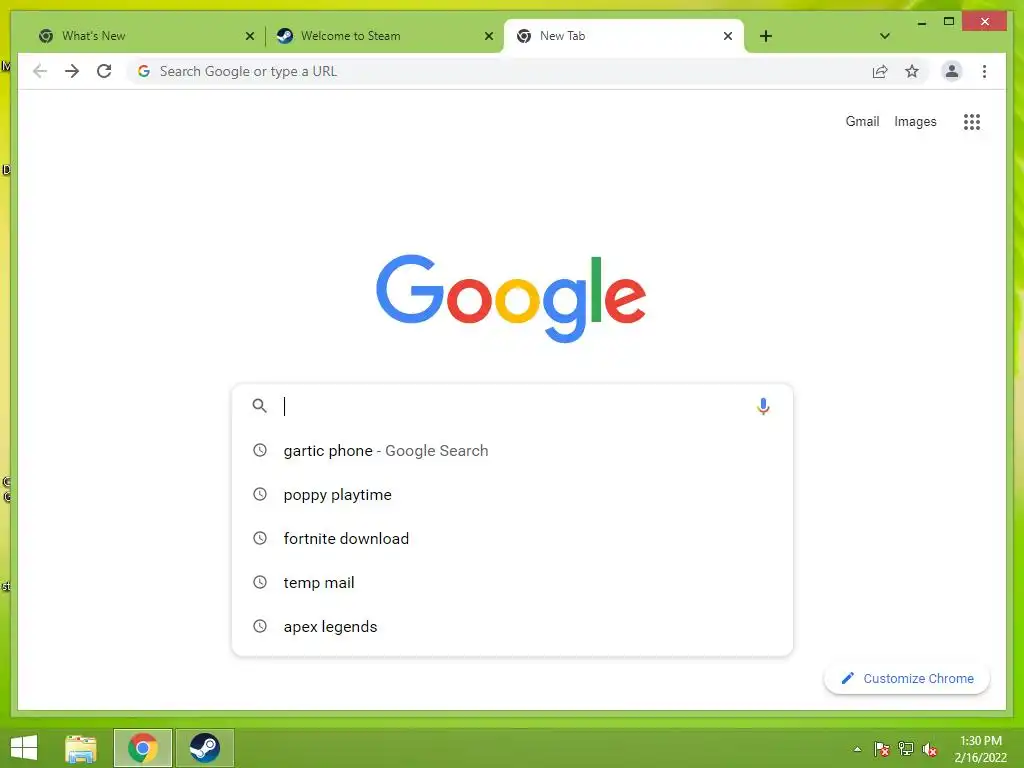Open File Explorer from the taskbar

pyautogui.click(x=81, y=748)
